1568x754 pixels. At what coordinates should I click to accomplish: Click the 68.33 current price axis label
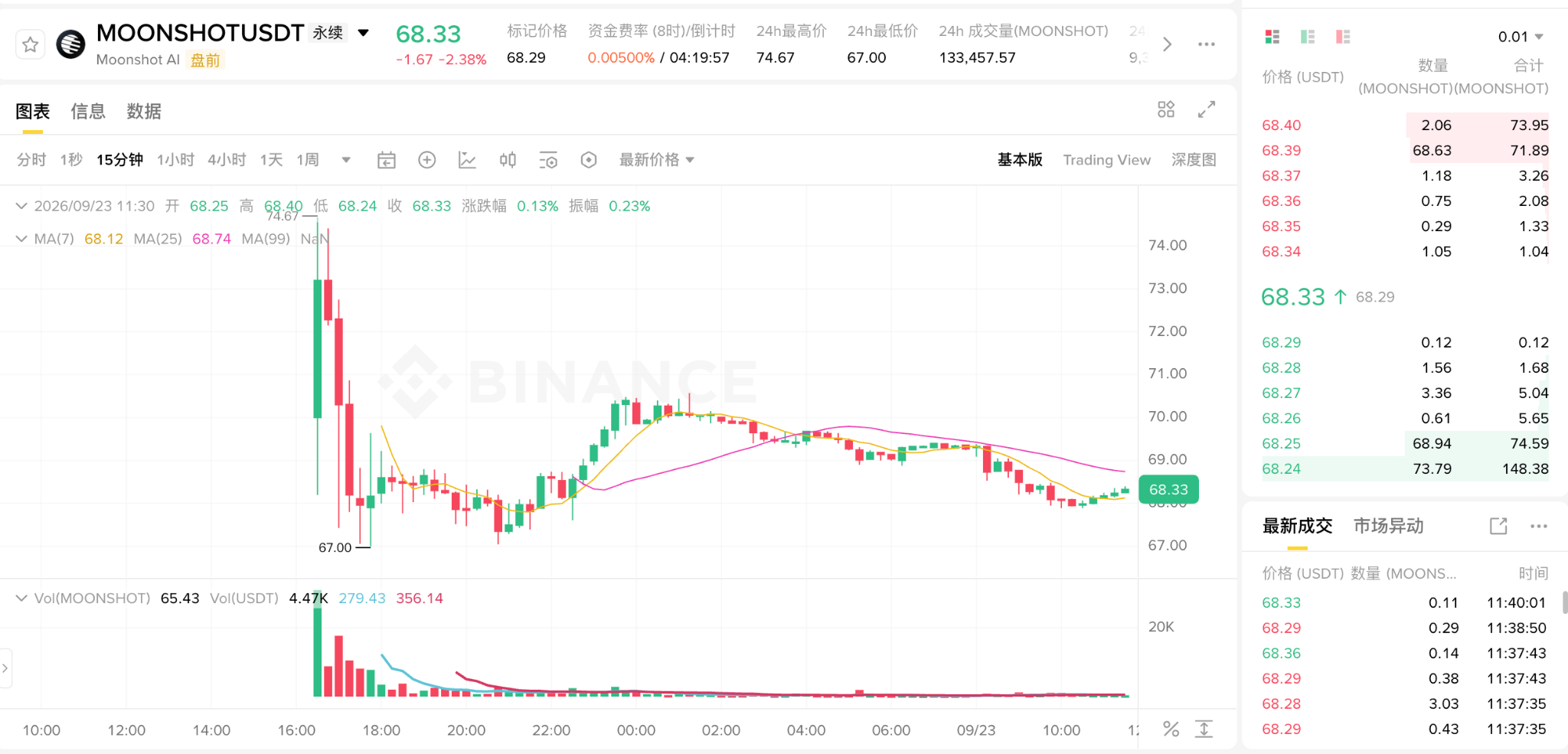click(1168, 490)
